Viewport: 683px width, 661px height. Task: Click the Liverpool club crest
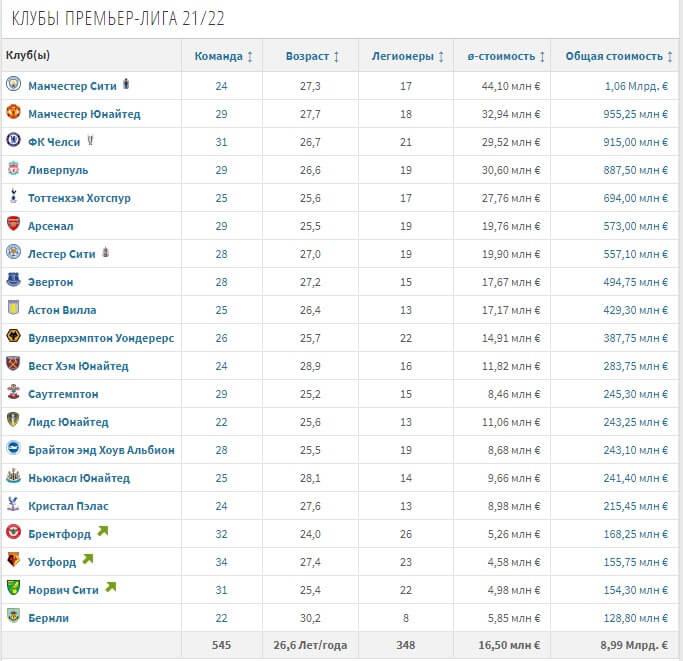14,168
